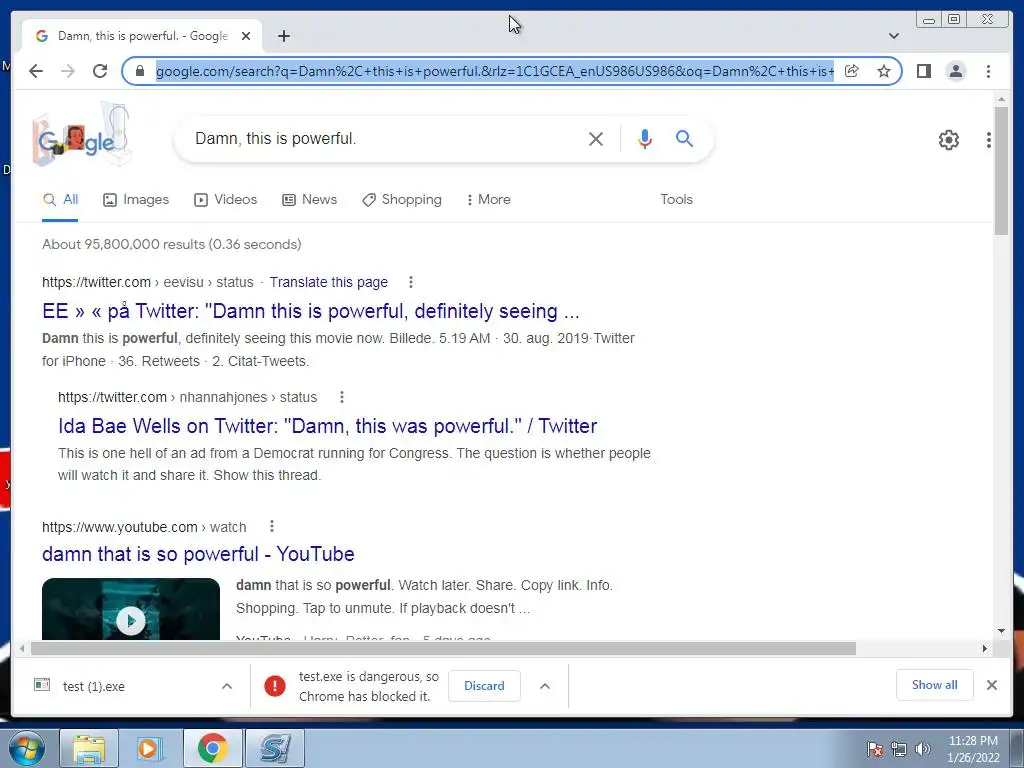
Task: Click the forward navigation arrow
Action: 68,71
